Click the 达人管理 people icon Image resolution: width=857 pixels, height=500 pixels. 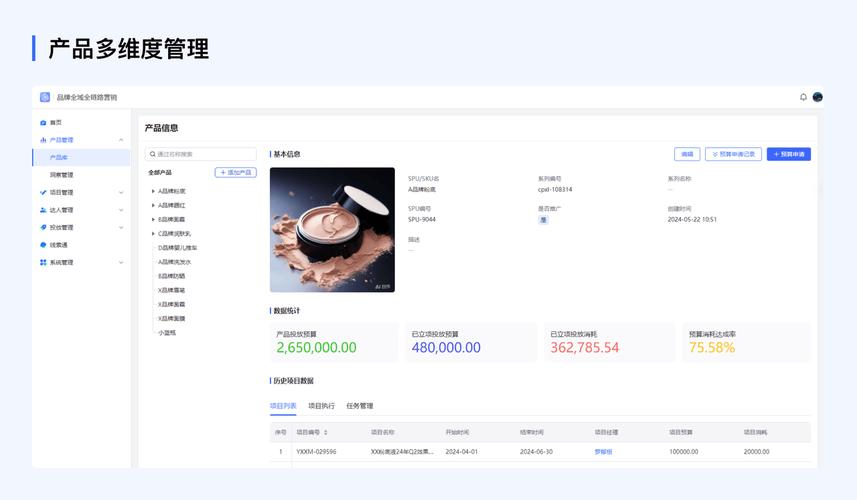coord(43,210)
